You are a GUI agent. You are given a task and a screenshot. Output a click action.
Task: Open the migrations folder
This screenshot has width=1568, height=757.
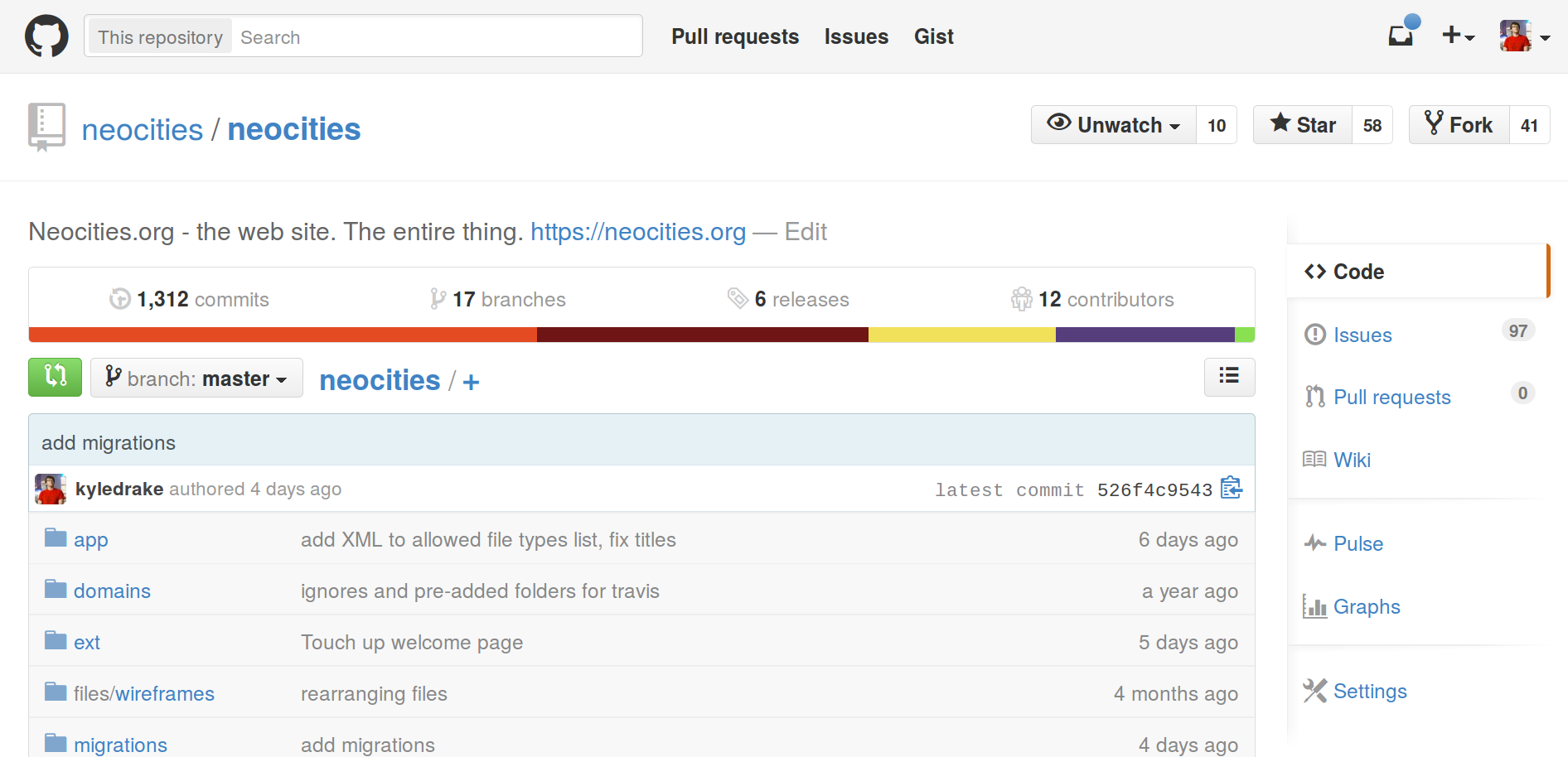point(120,745)
